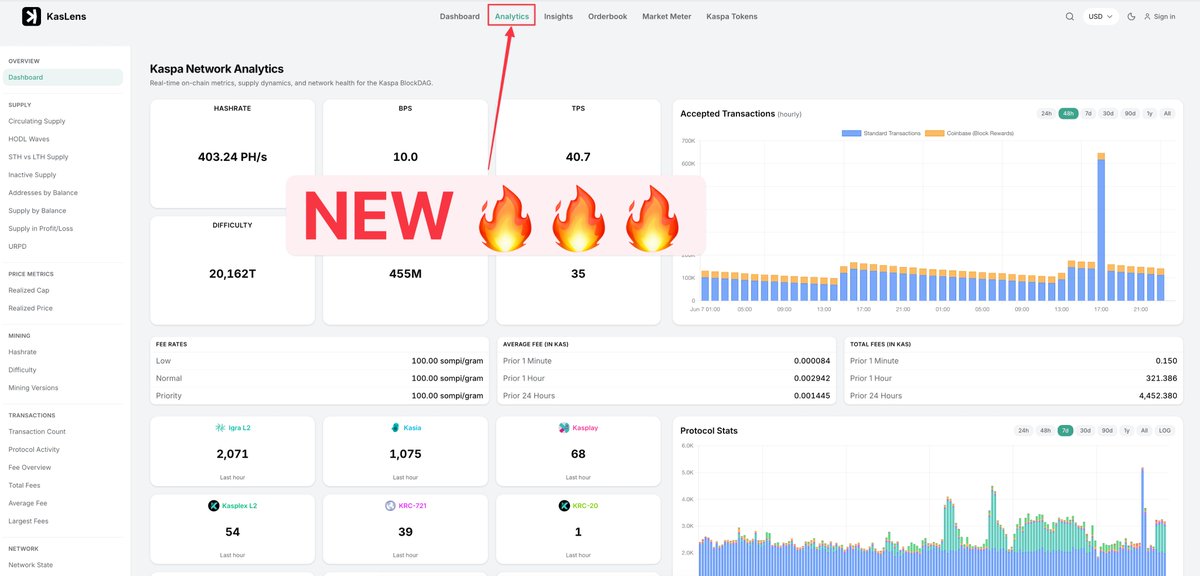
Task: Open Supply by Balance in sidebar
Action: coord(37,210)
